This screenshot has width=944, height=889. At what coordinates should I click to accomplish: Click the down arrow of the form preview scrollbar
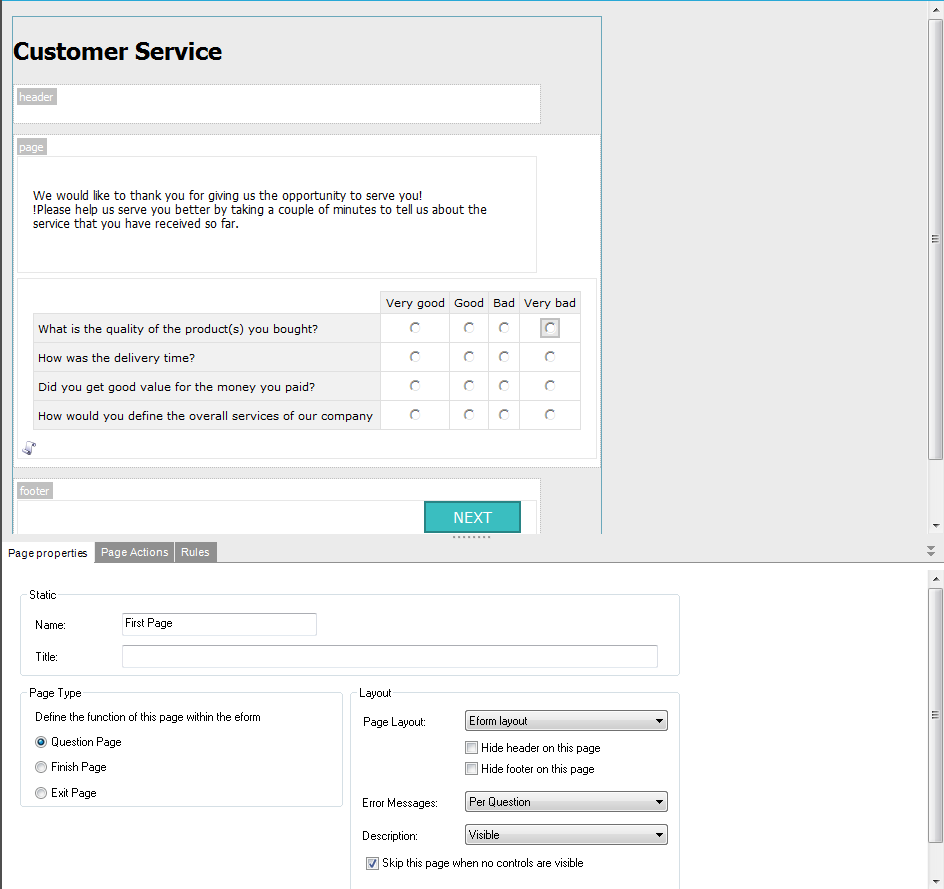936,526
